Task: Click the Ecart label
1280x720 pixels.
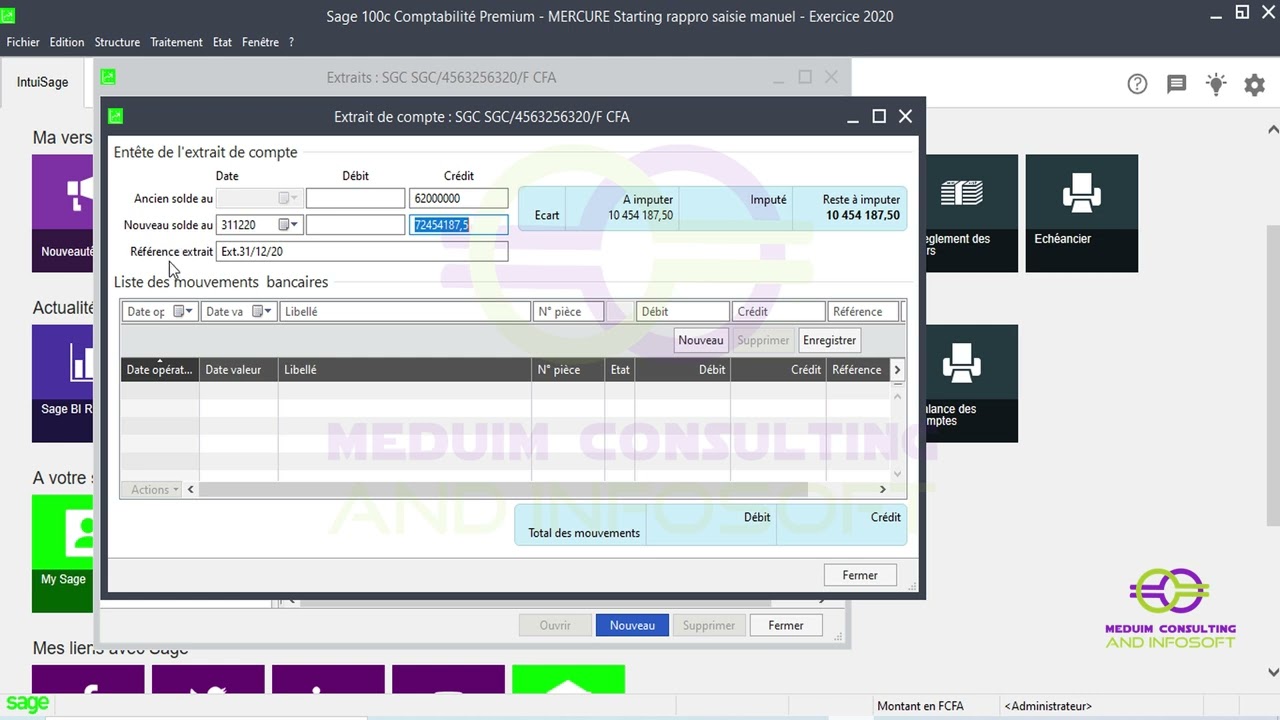Action: point(547,215)
